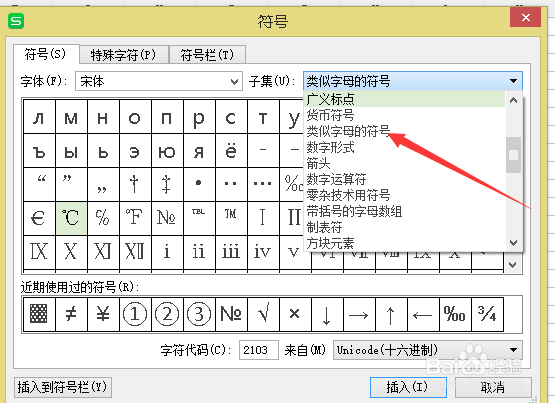Pick recently used square root √ symbol

[x=263, y=314]
